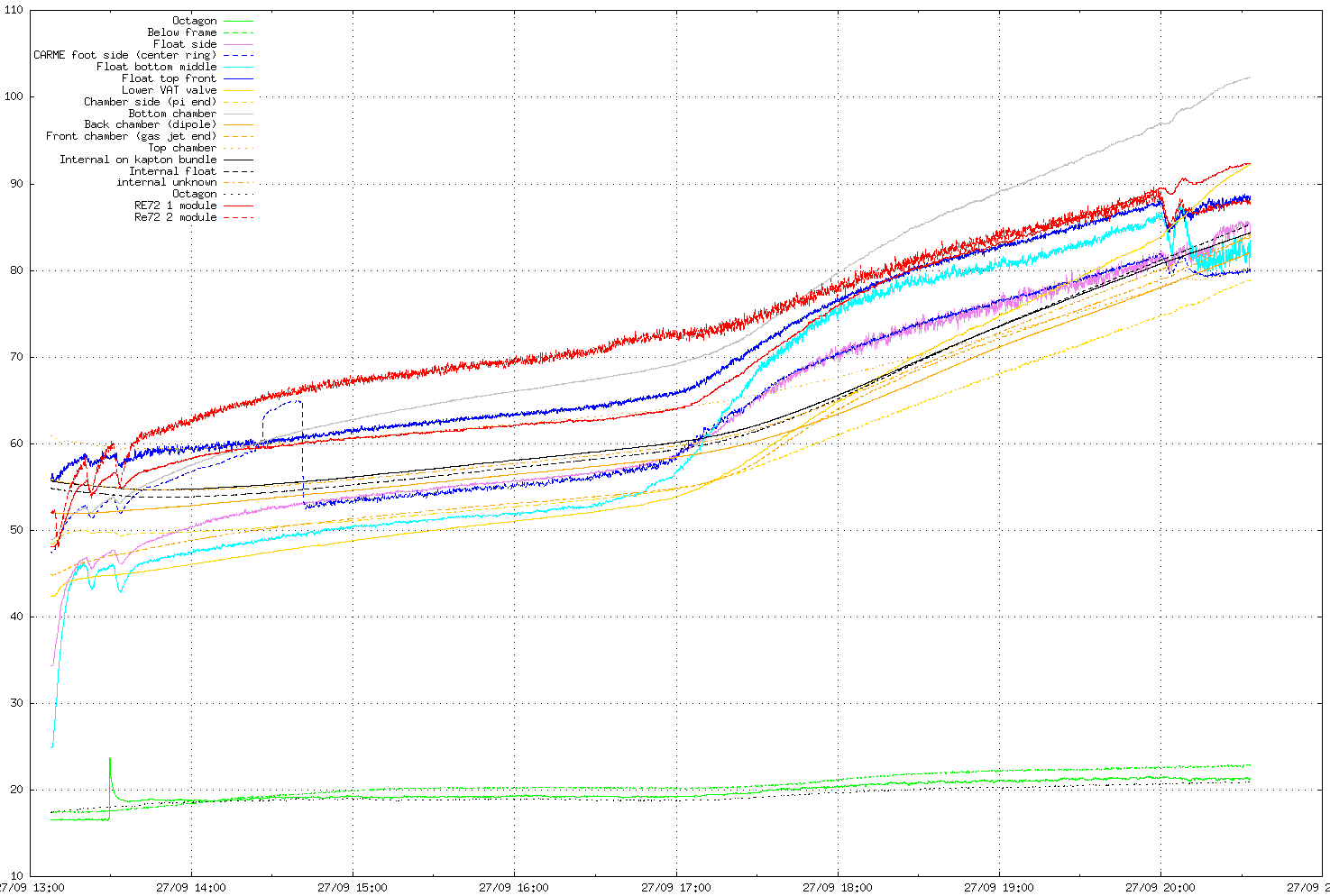Screen dimensions: 1330x896
Task: Click the y-axis tick label 20
Action: pyautogui.click(x=17, y=790)
